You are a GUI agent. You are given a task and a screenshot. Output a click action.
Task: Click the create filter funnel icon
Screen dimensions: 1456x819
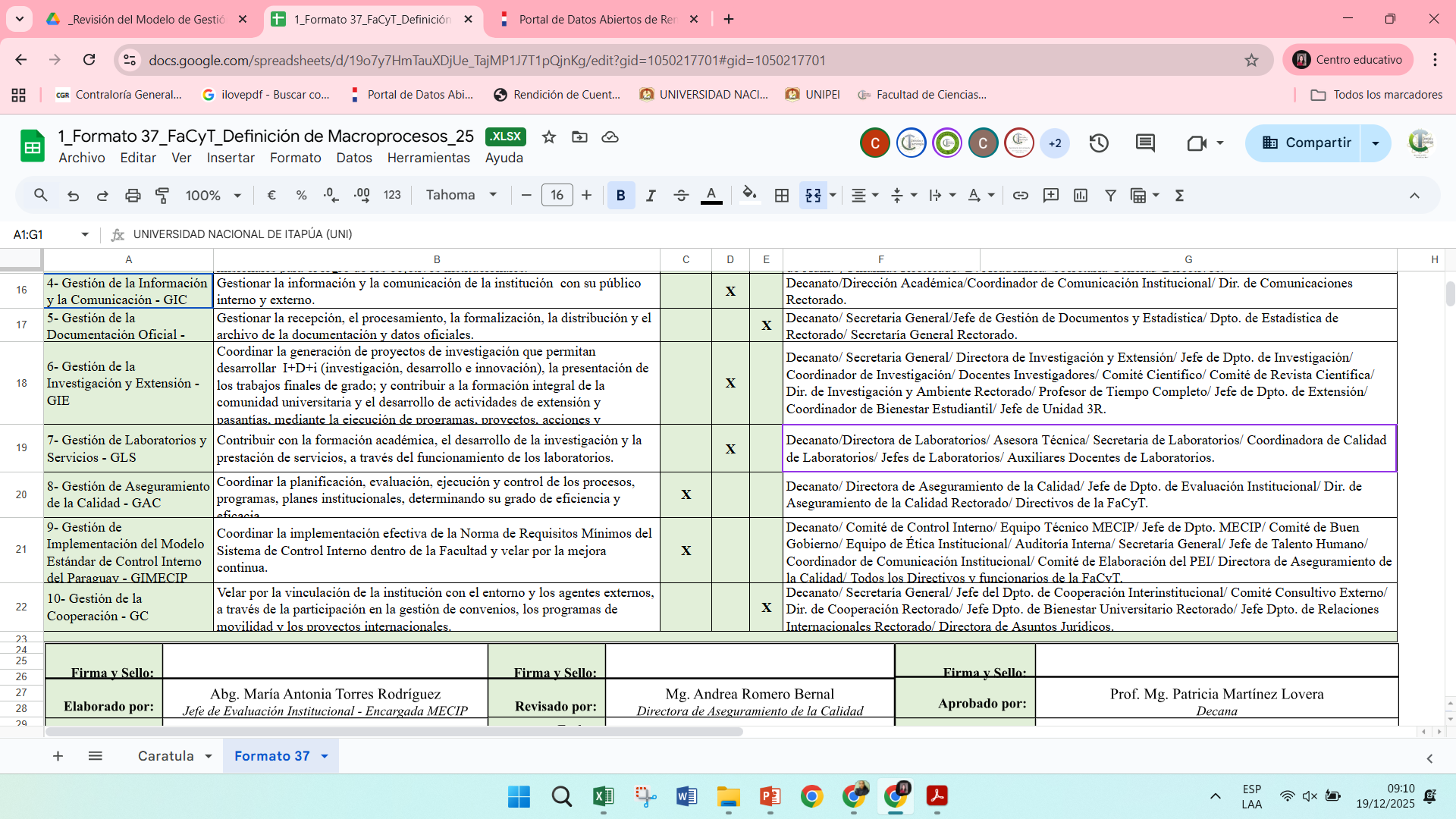tap(1110, 196)
